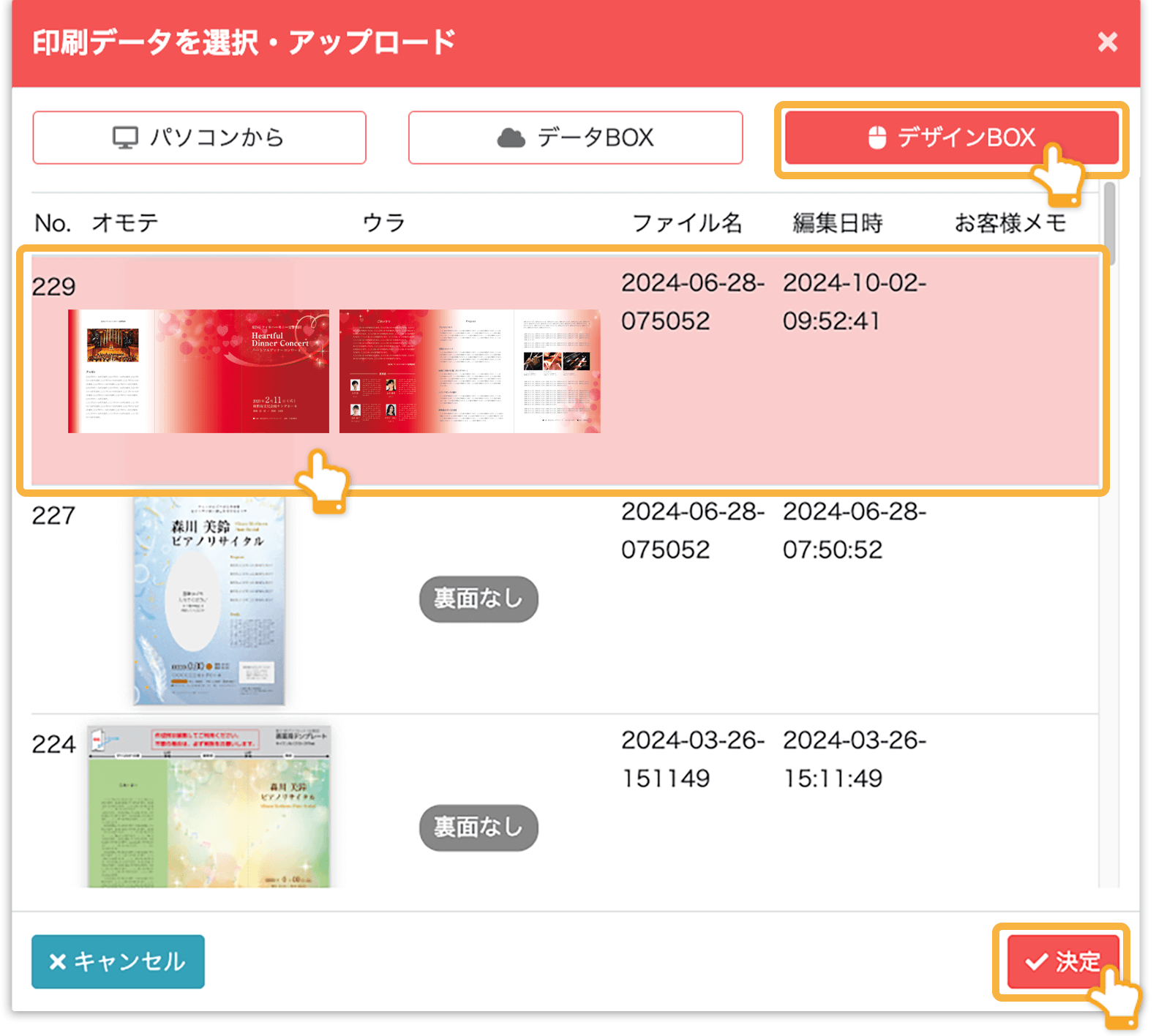Image resolution: width=1156 pixels, height=1036 pixels.
Task: Select the red Heartful Dinner Concert front thumbnail
Action: 198,371
